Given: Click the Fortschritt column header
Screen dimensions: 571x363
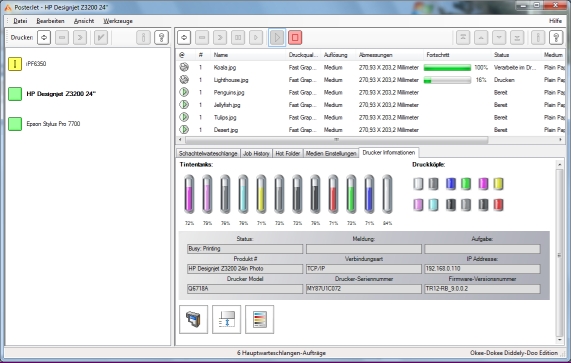Looking at the screenshot, I should [x=438, y=55].
